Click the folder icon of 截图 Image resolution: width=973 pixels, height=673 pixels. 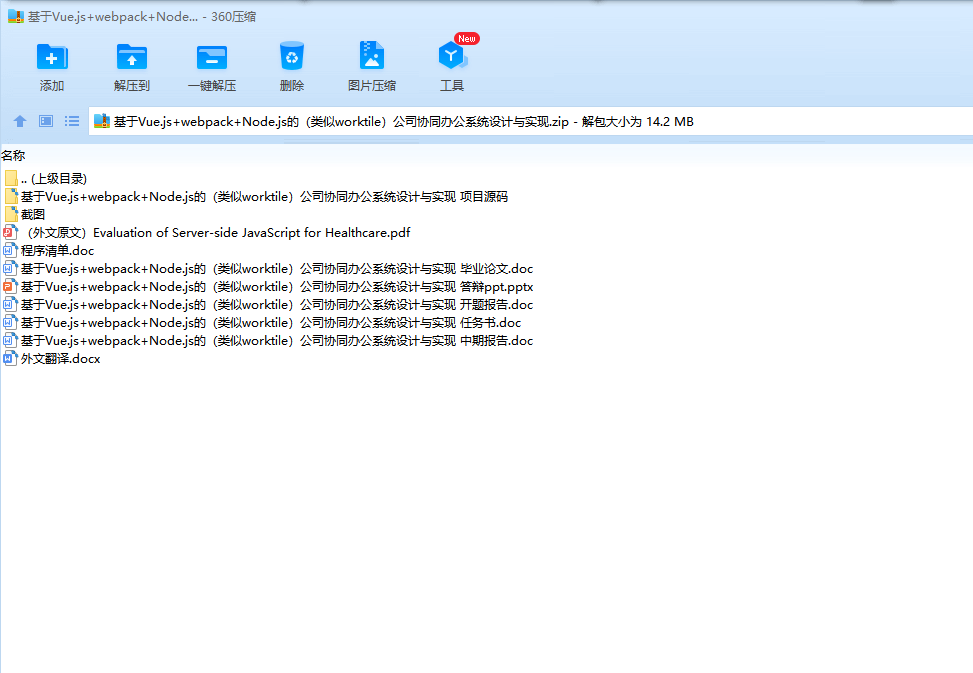[11, 215]
